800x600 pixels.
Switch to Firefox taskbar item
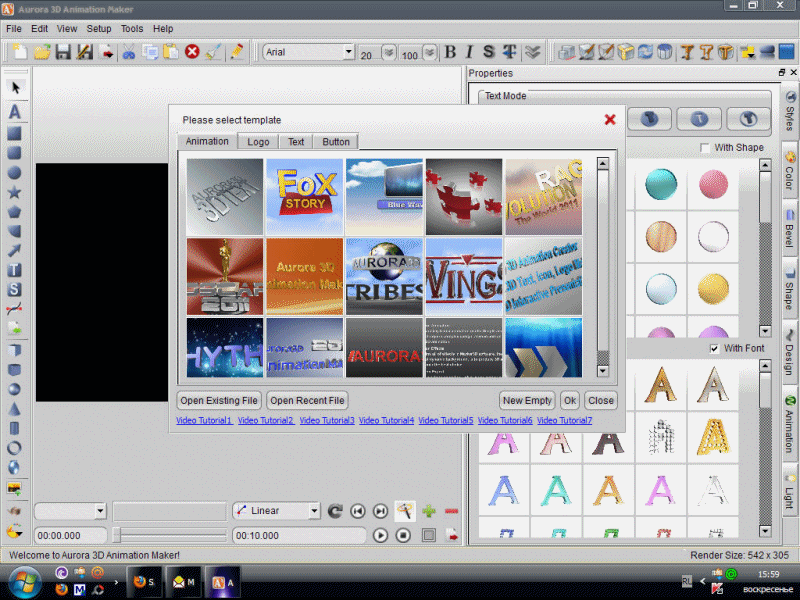pos(144,582)
